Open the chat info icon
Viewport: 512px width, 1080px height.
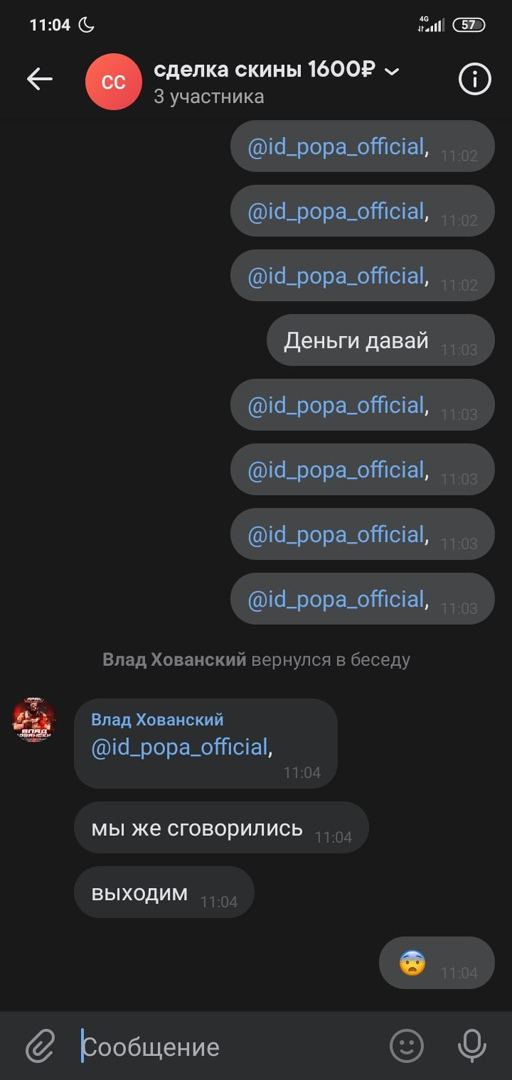pos(475,80)
